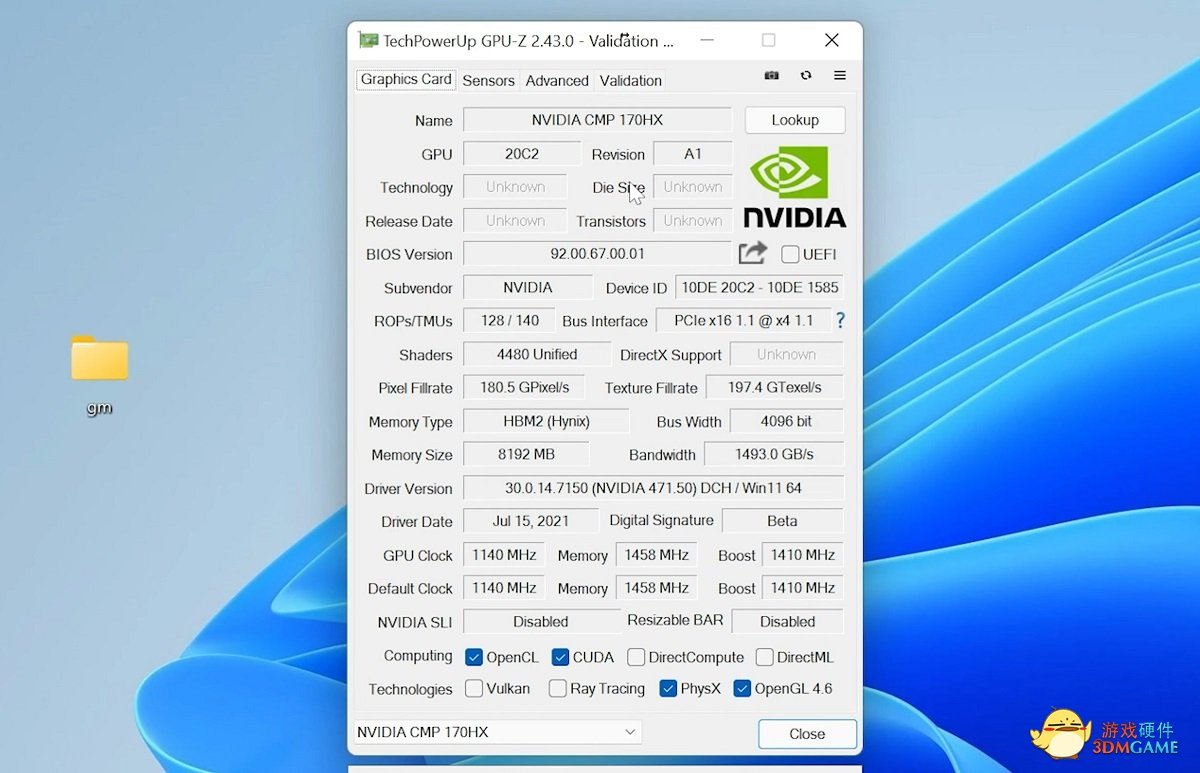Toggle the DirectCompute checkbox
The height and width of the screenshot is (773, 1200).
(636, 657)
